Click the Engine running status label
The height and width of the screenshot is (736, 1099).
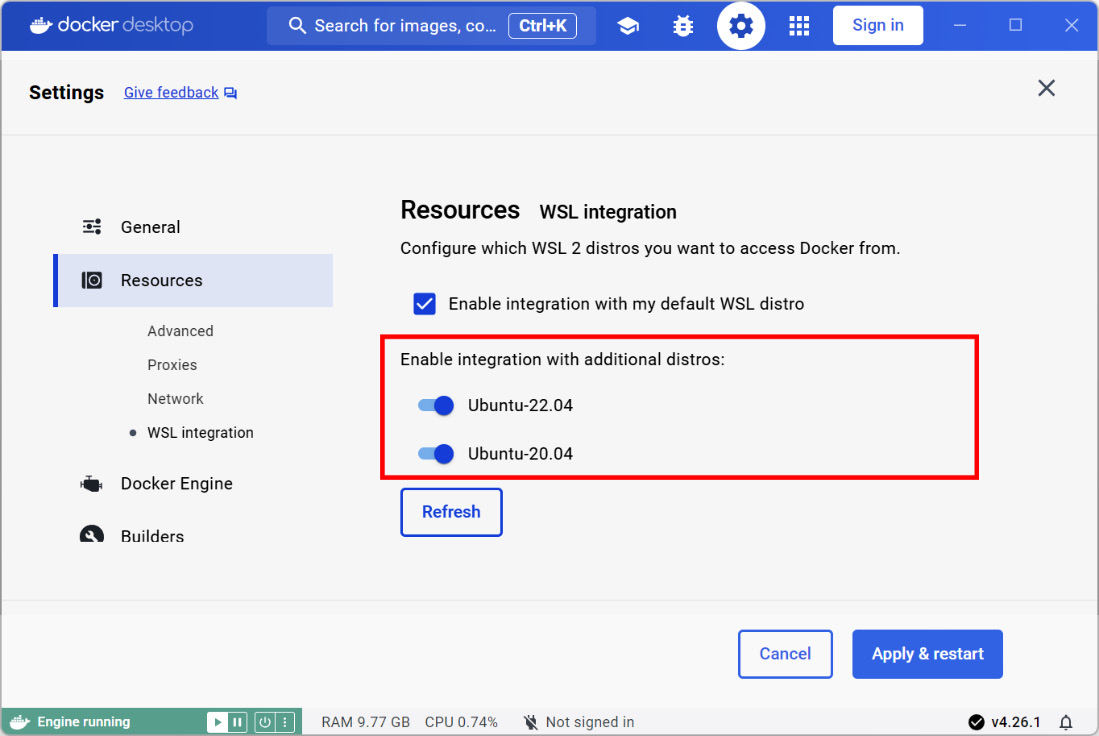pos(83,722)
